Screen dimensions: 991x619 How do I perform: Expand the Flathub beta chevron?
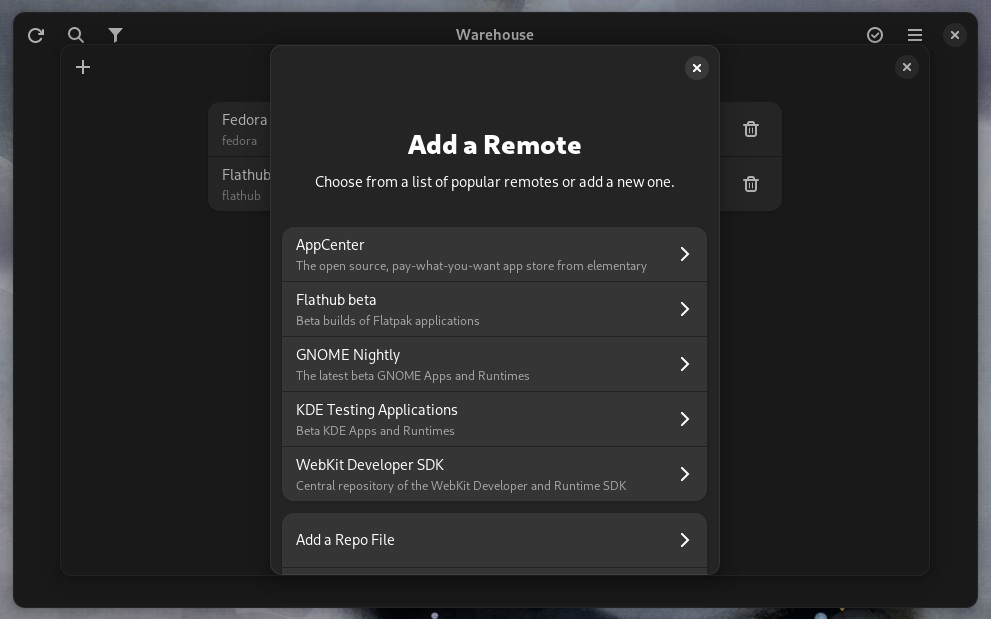tap(684, 309)
